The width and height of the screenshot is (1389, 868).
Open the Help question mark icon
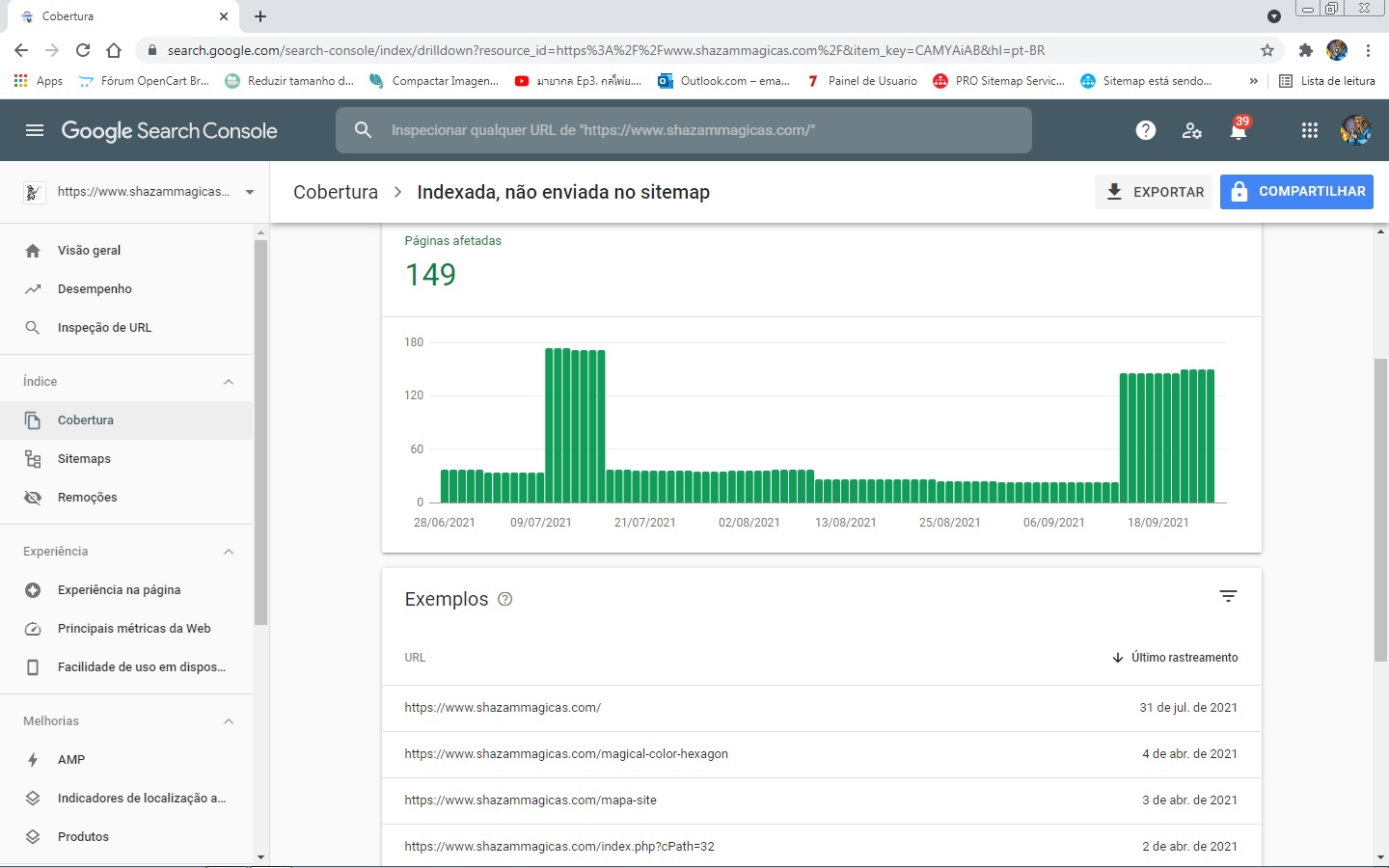tap(1146, 130)
